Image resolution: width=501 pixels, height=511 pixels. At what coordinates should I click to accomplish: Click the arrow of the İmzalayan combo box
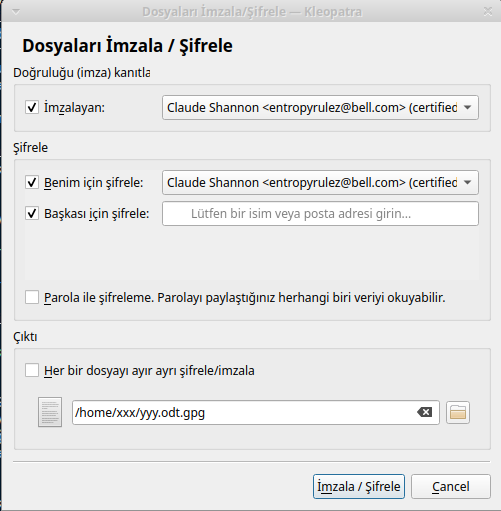[x=467, y=107]
